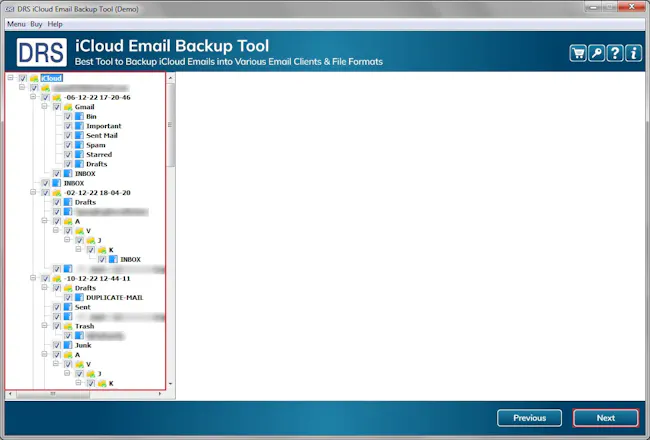Click the Previous button
The width and height of the screenshot is (650, 440).
click(529, 418)
